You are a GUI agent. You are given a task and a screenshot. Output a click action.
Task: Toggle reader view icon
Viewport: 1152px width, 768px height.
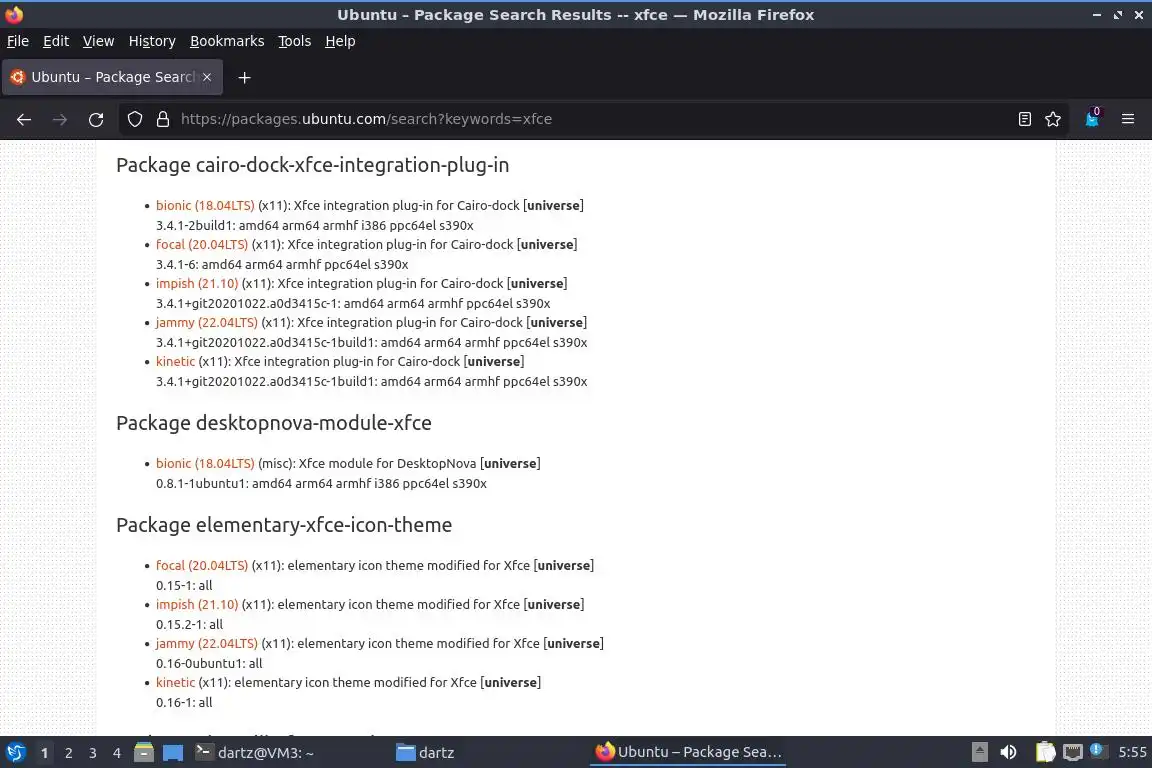1025,119
